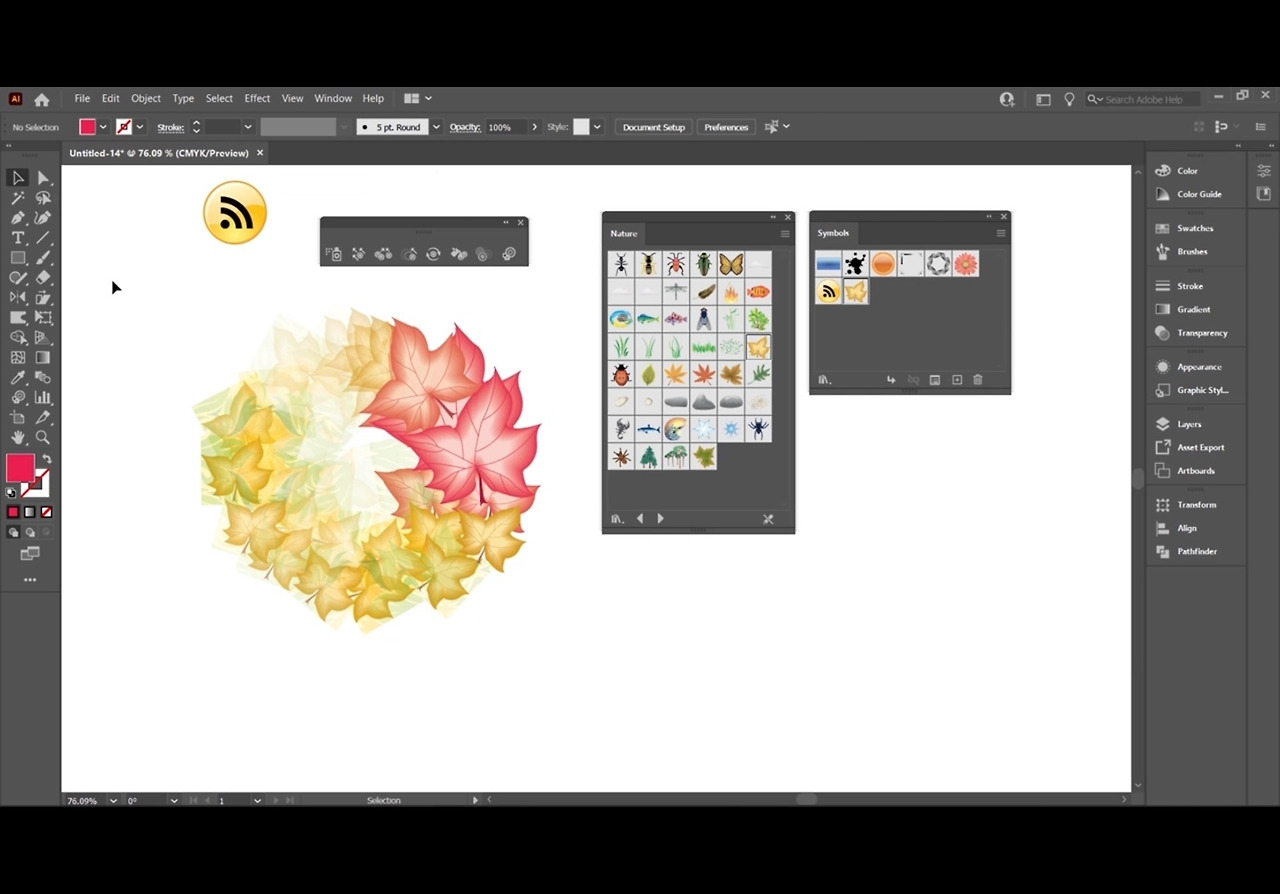Open the File menu
1280x894 pixels.
(82, 98)
